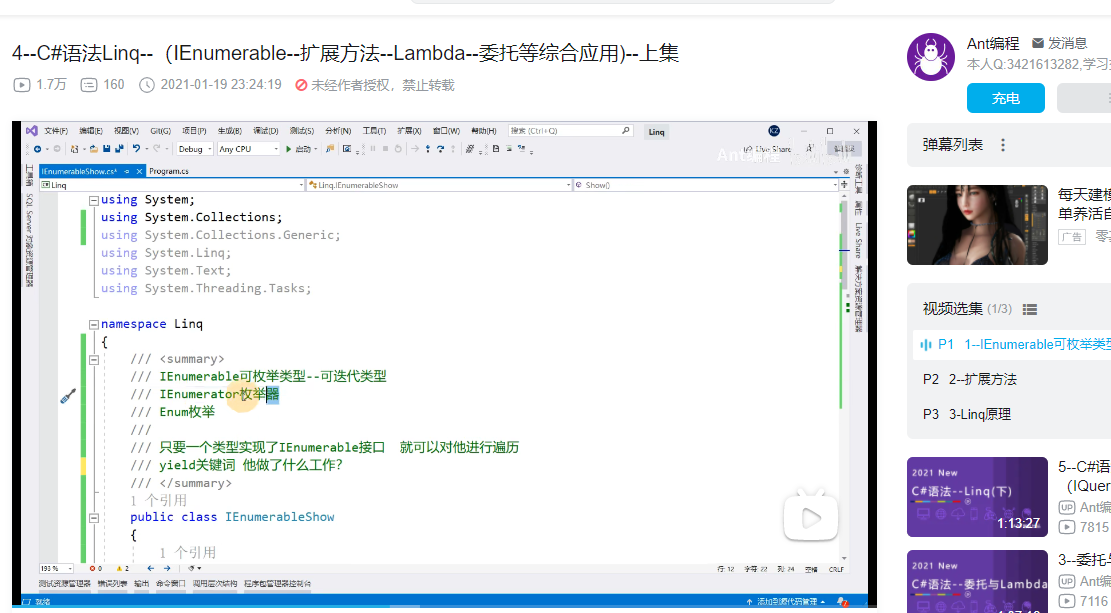Click the notification bell in status bar
Image resolution: width=1111 pixels, height=613 pixels.
coord(842,602)
